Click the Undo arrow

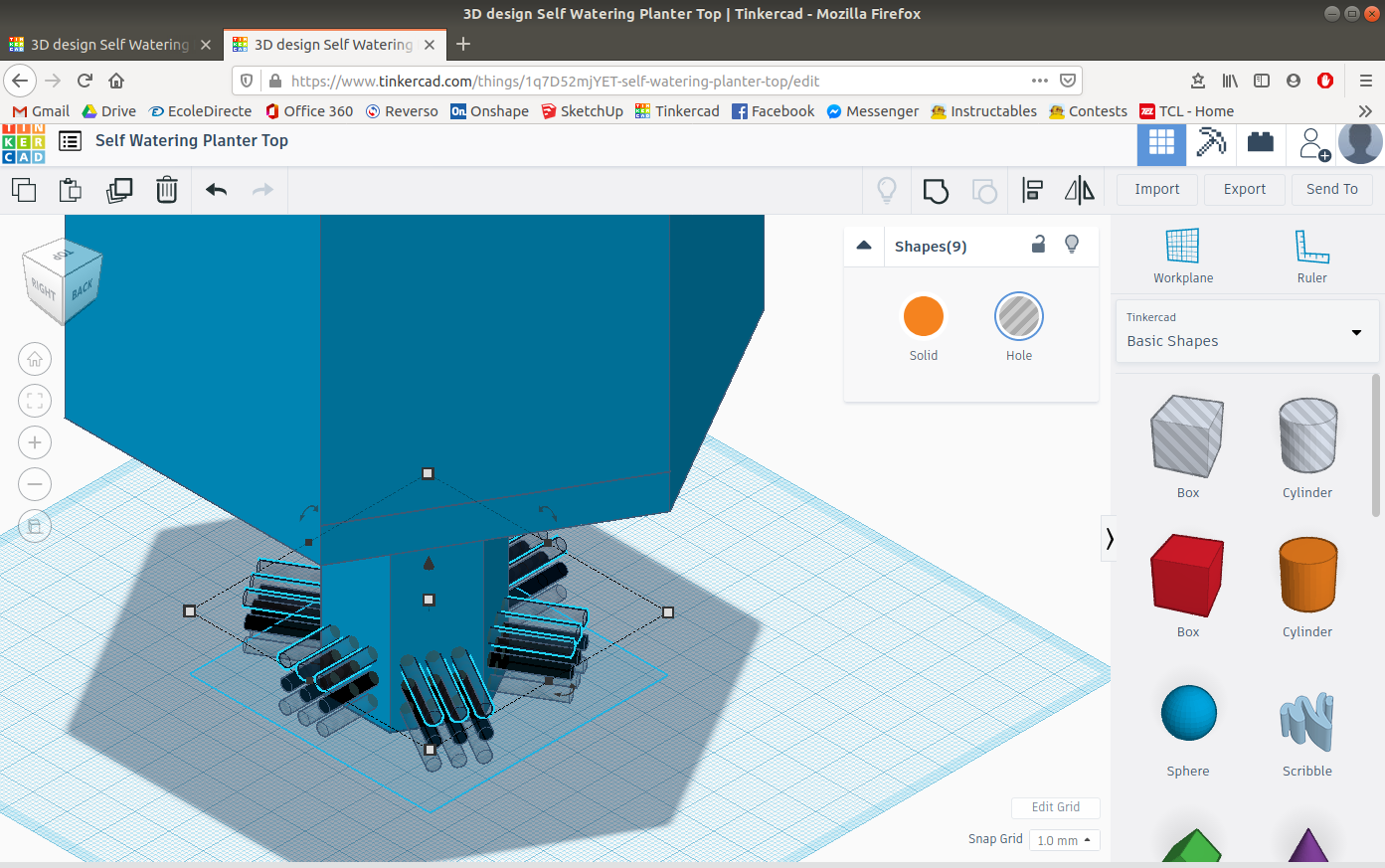tap(216, 189)
